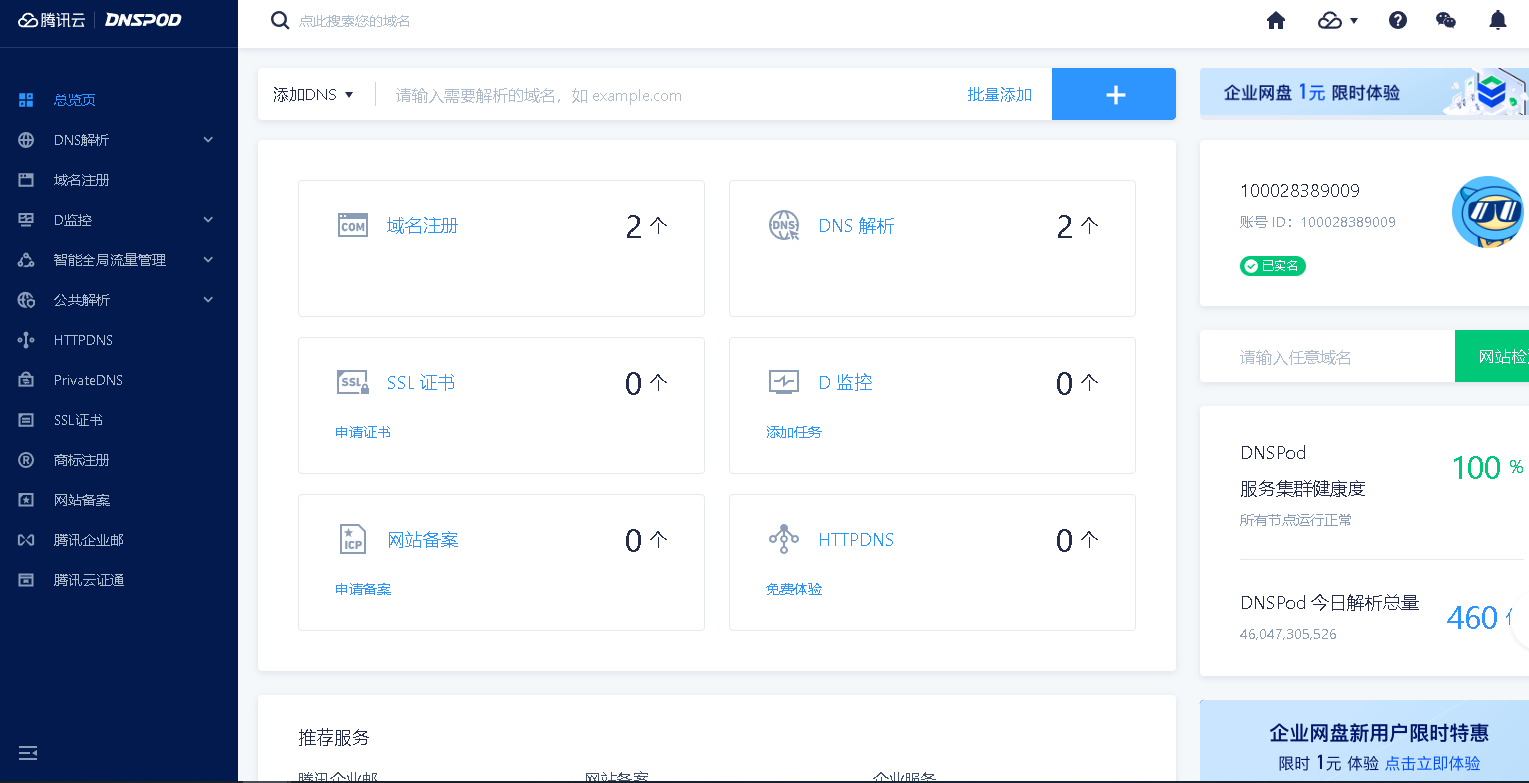1529x783 pixels.
Task: Click the 企业网盘 1元 限时体验 banner
Action: pos(1364,93)
